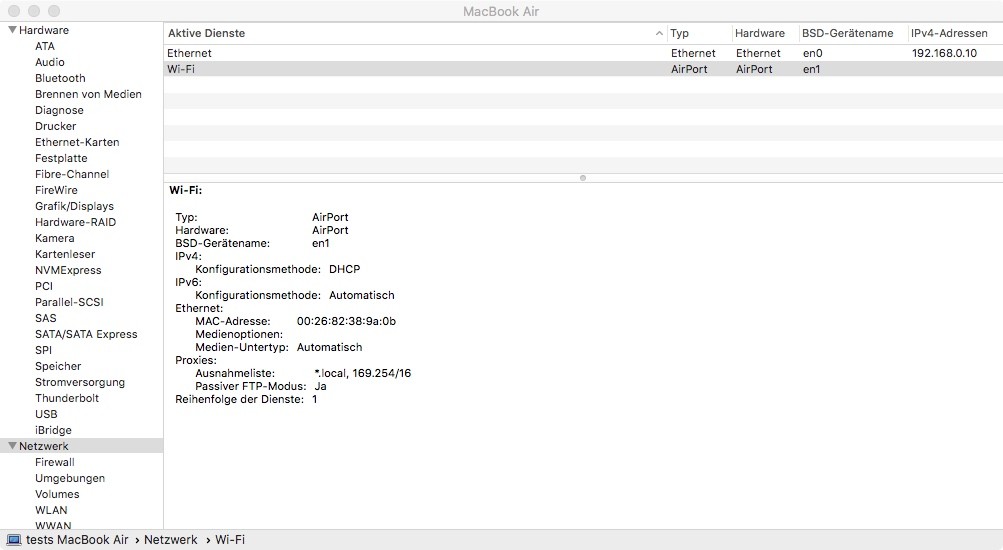Open iBridge in the sidebar
Viewport: 1003px width, 550px height.
53,430
